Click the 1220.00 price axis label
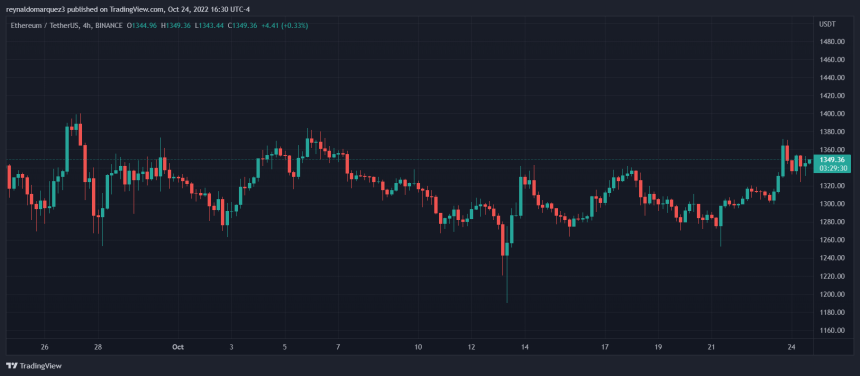 [x=831, y=276]
